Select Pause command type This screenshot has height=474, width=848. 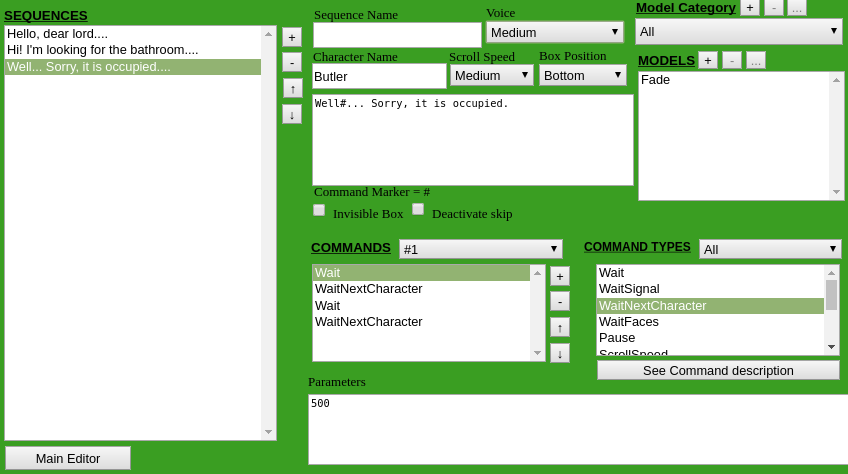click(x=710, y=338)
